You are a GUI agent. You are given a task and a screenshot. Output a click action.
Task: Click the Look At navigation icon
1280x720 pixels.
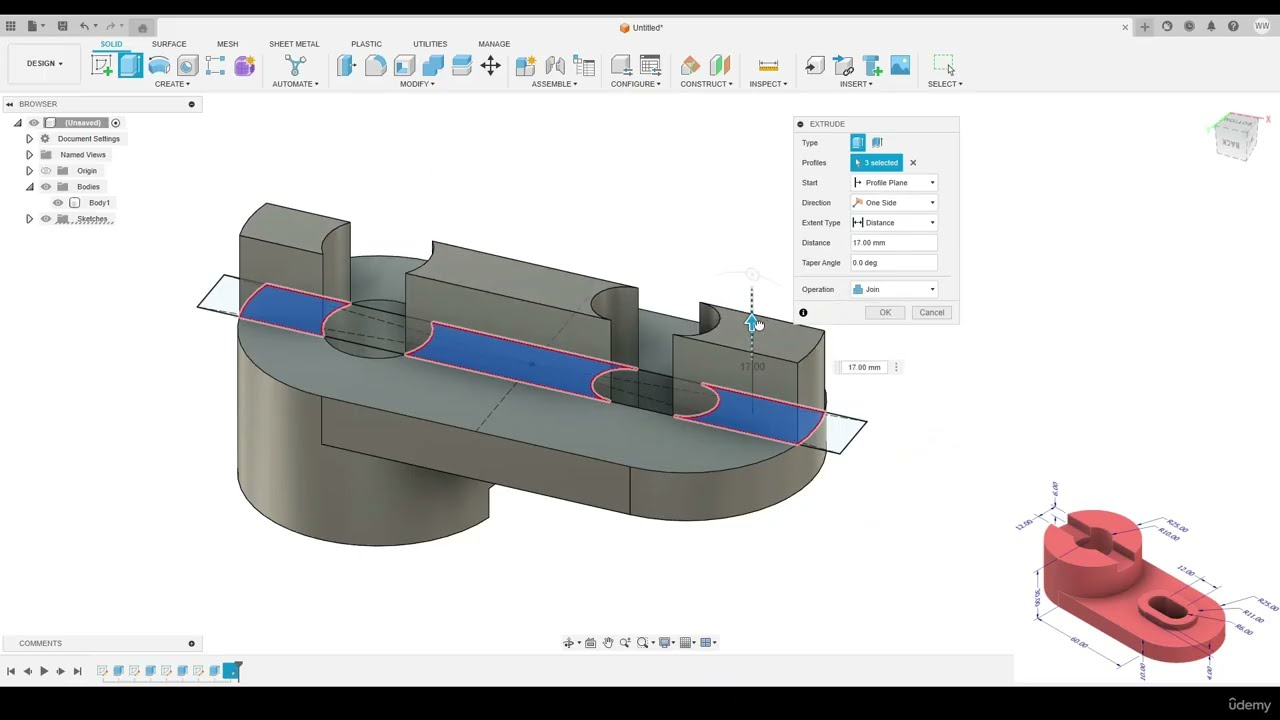590,643
